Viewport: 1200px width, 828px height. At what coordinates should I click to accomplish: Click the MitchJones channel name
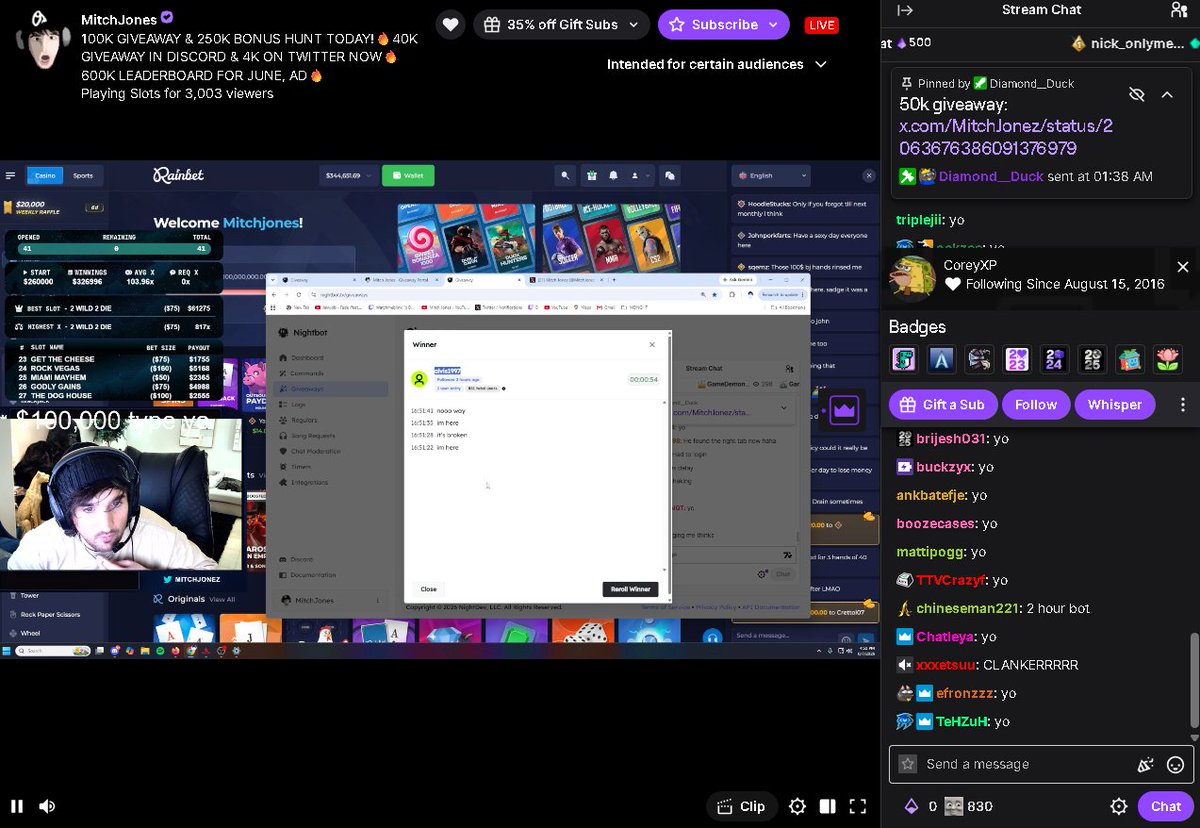(119, 19)
